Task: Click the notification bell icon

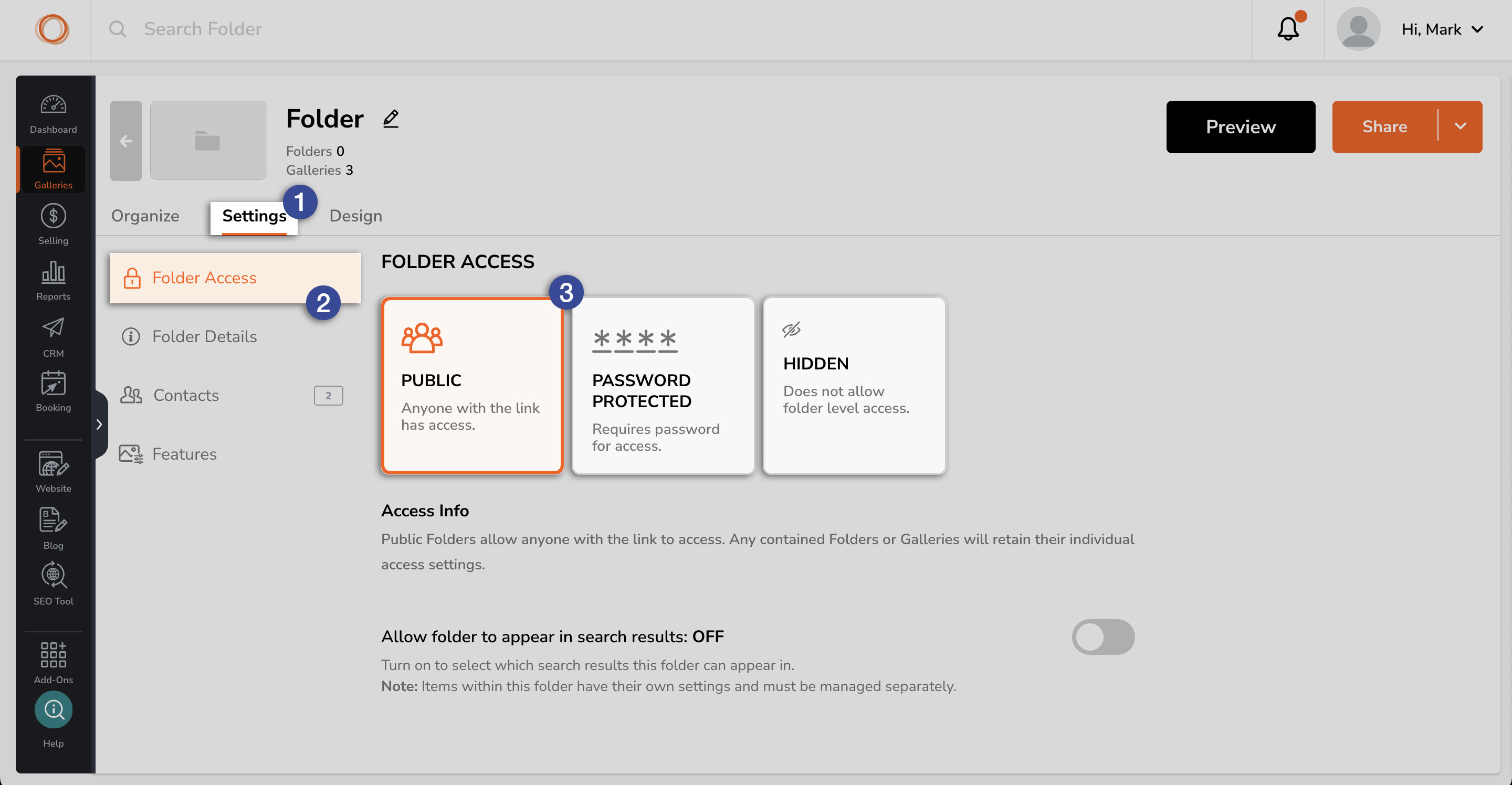Action: (x=1288, y=29)
